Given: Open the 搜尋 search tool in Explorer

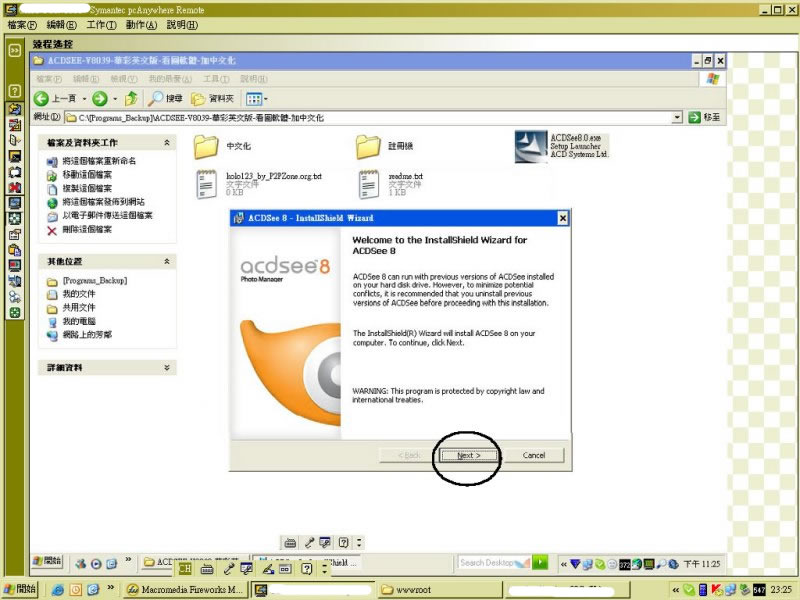Looking at the screenshot, I should (165, 98).
